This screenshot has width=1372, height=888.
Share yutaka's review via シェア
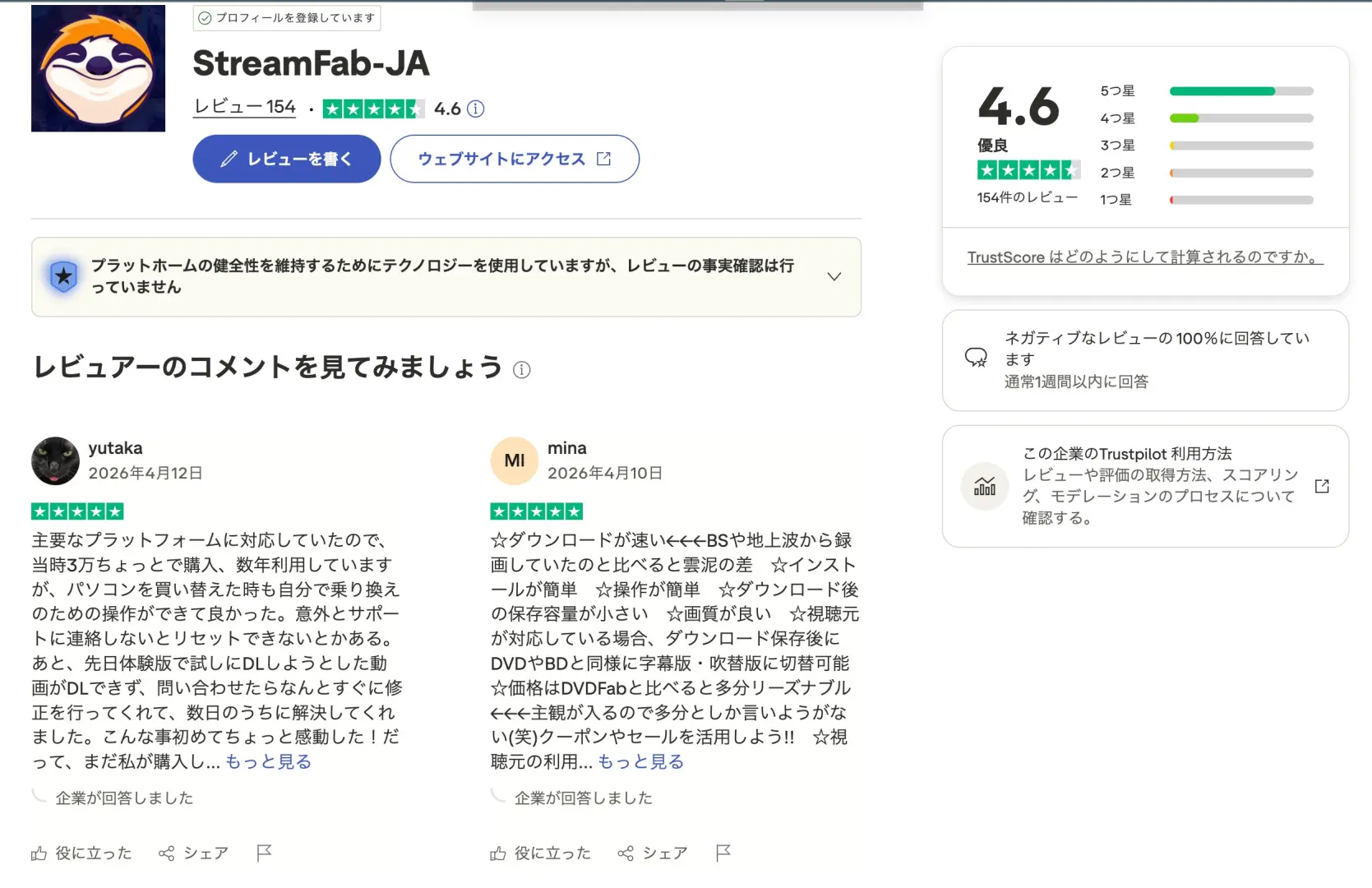[193, 853]
